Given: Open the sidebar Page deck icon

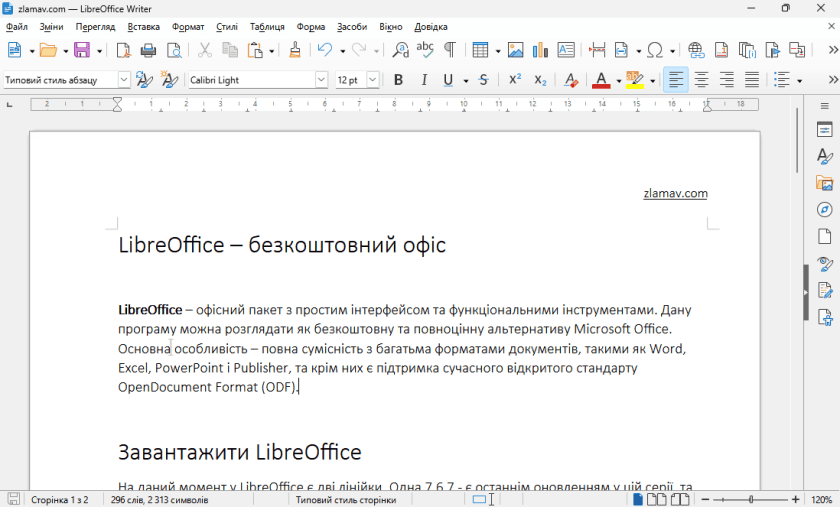Looking at the screenshot, I should pos(824,236).
